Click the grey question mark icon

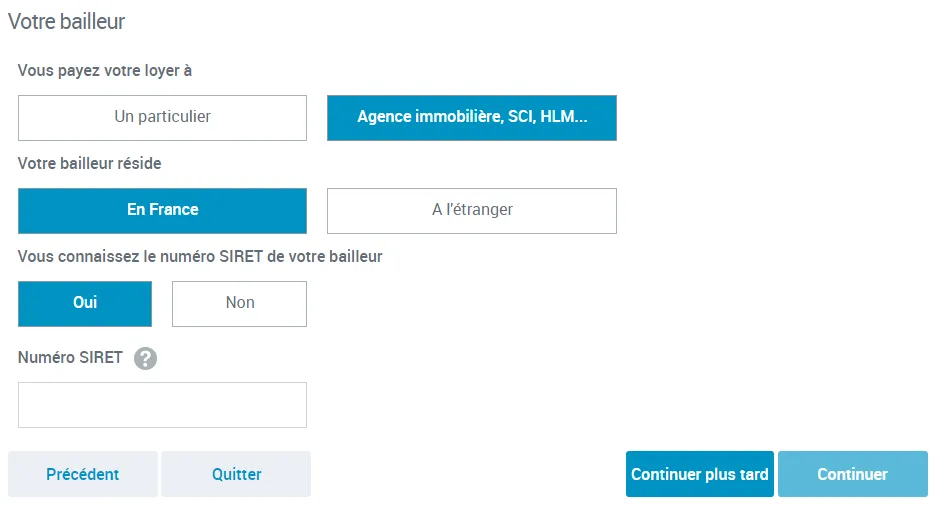[146, 358]
